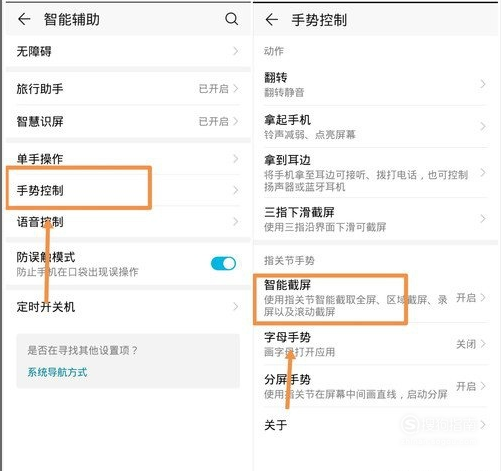Open 翻转 静音 gesture option

375,84
